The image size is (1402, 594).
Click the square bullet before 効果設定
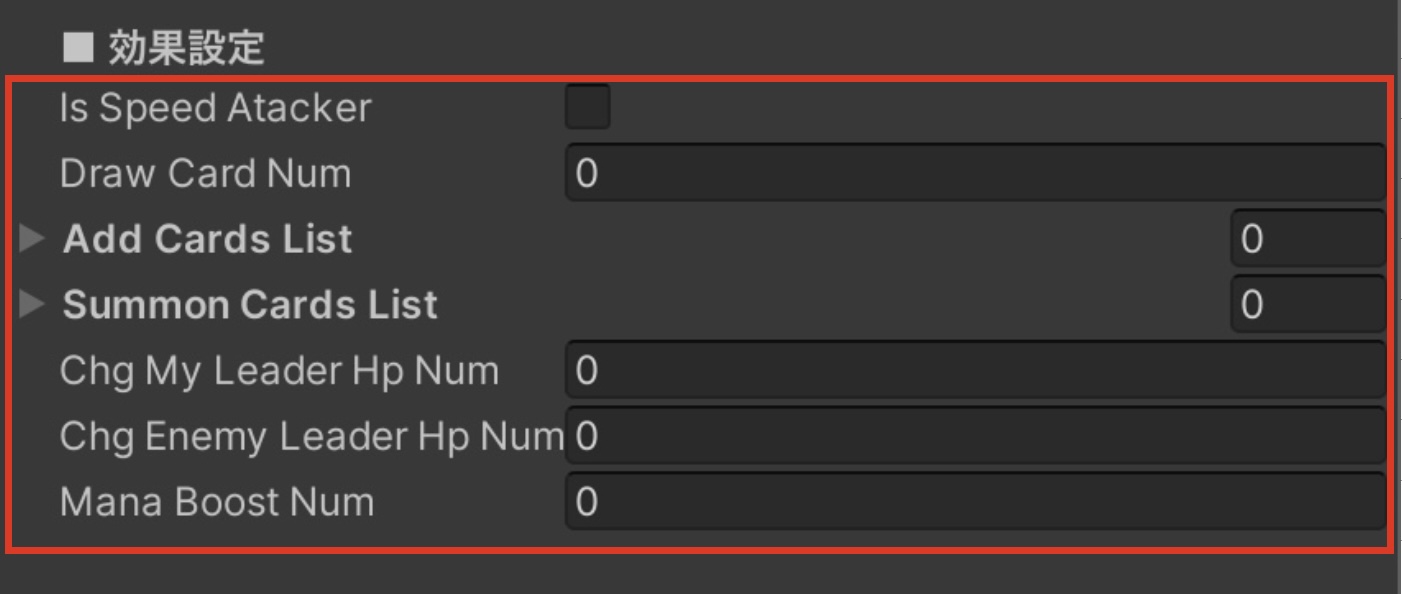[77, 47]
